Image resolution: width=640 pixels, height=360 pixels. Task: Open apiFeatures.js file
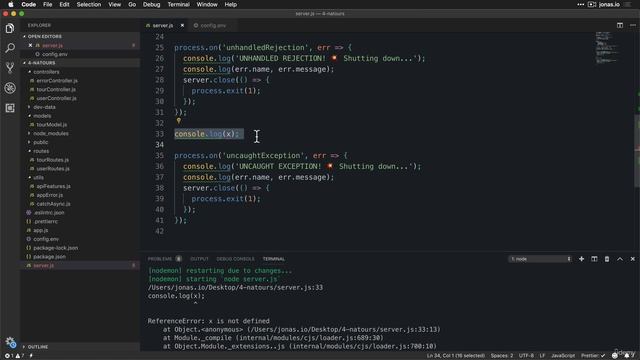(53, 186)
